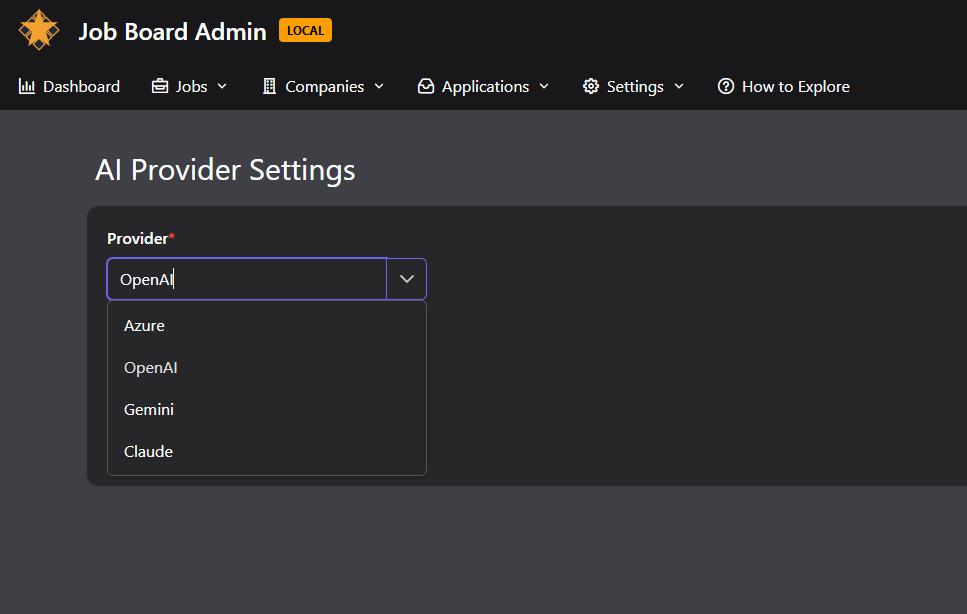Click the Dashboard bar chart icon
The width and height of the screenshot is (967, 614).
click(x=27, y=87)
